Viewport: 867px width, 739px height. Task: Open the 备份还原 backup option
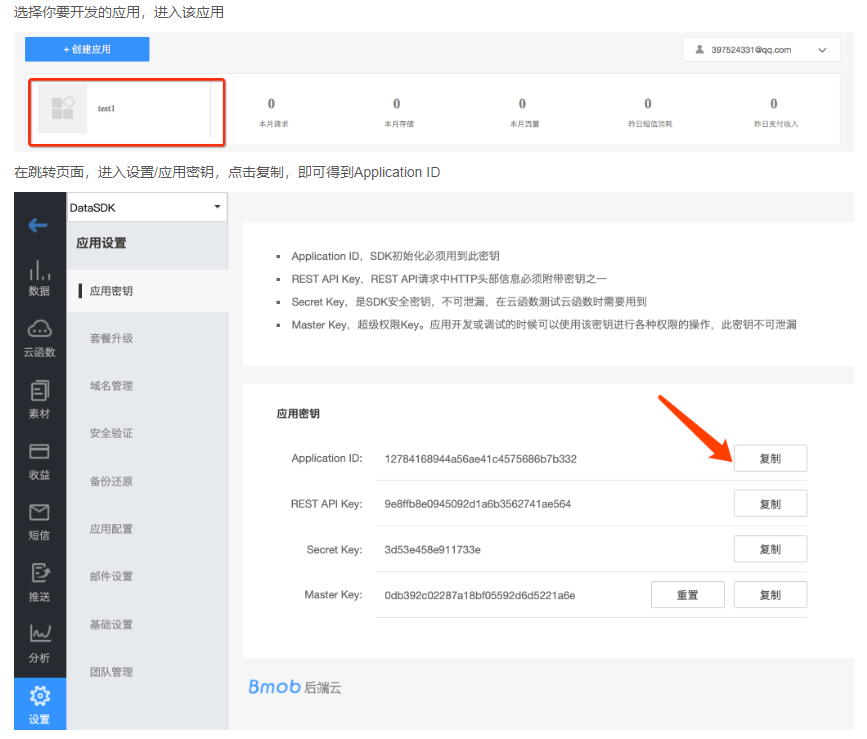pyautogui.click(x=112, y=481)
